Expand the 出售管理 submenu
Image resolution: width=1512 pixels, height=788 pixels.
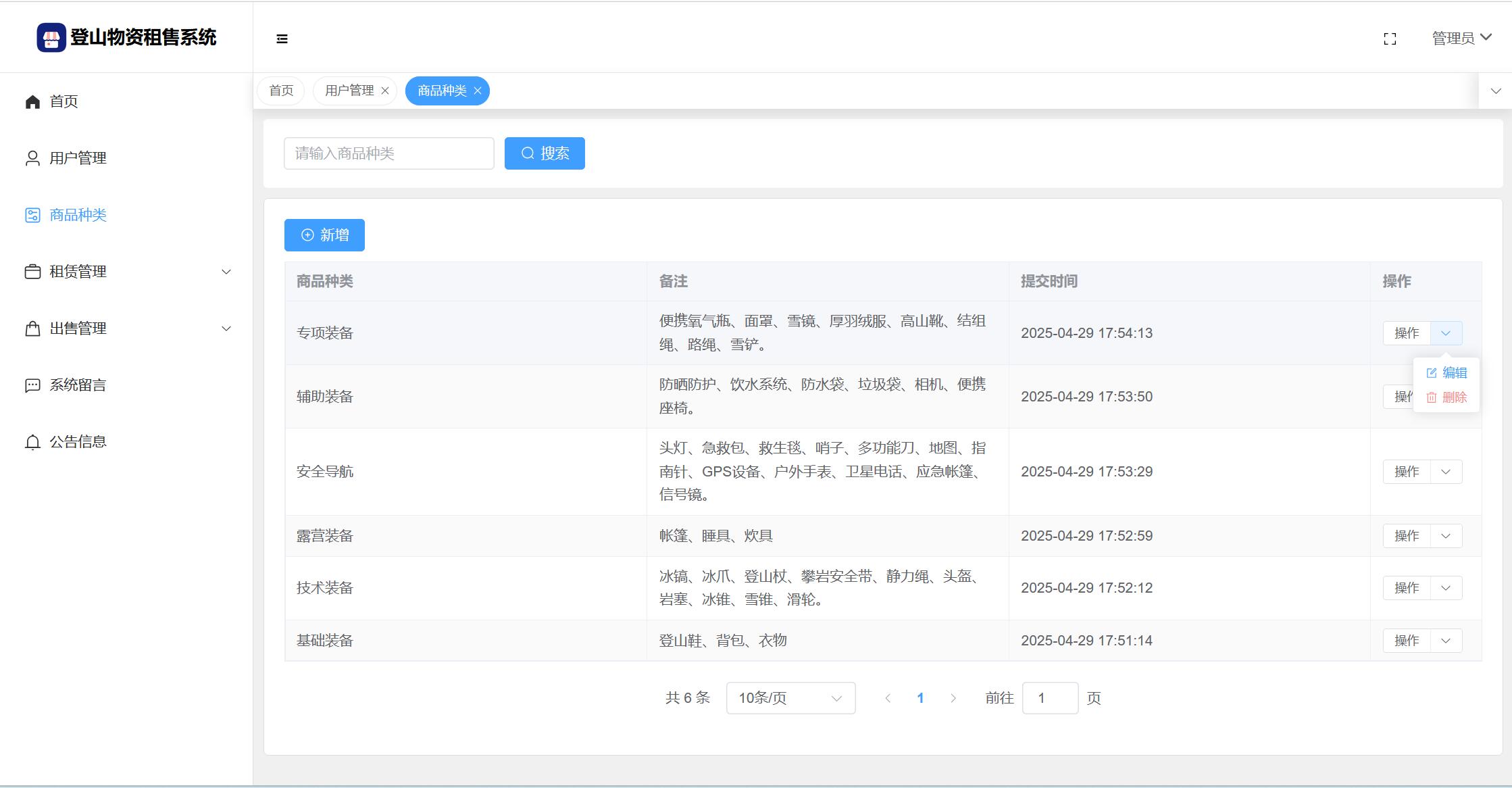coord(226,328)
